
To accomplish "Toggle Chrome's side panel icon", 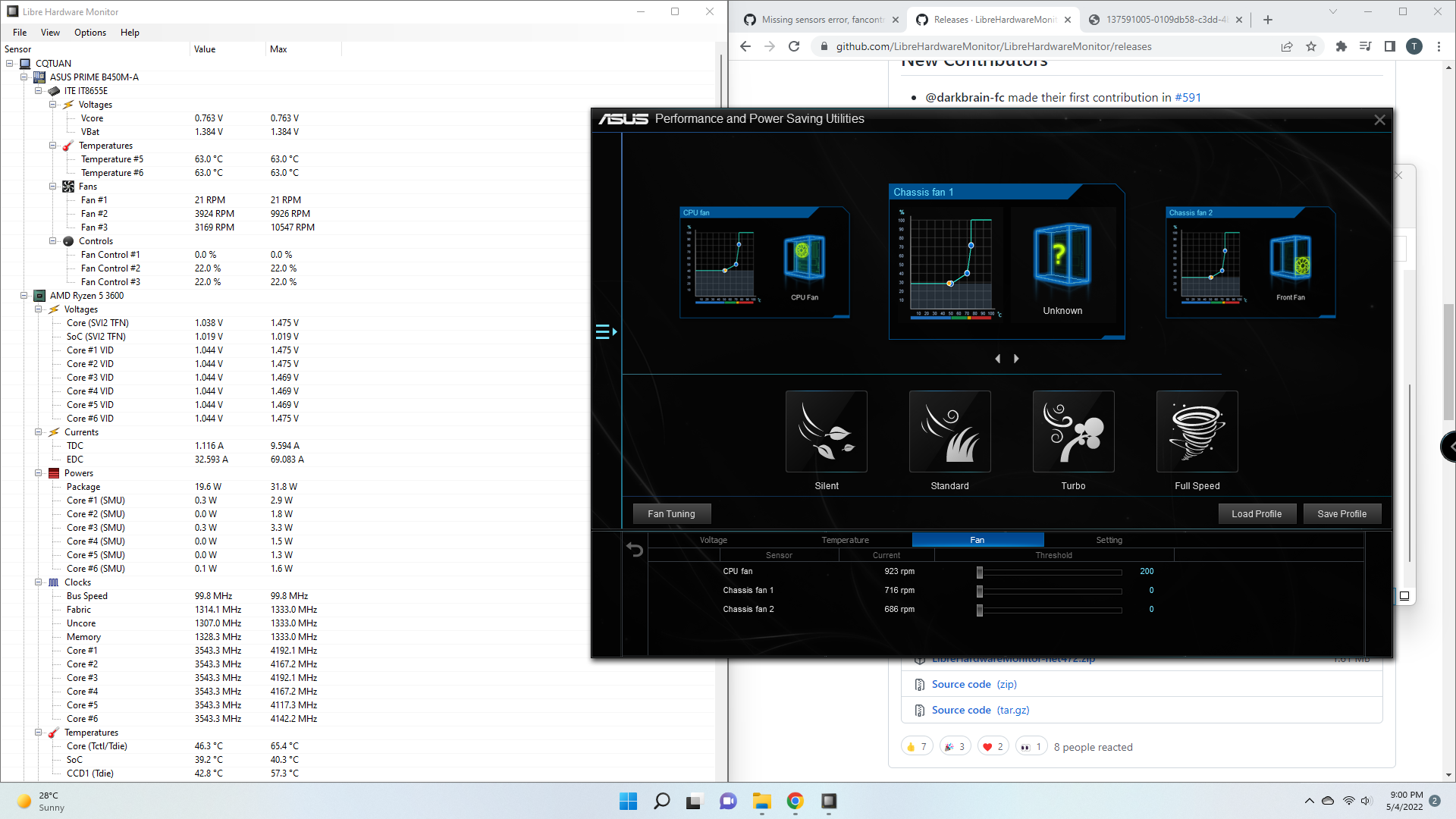I will 1390,46.
